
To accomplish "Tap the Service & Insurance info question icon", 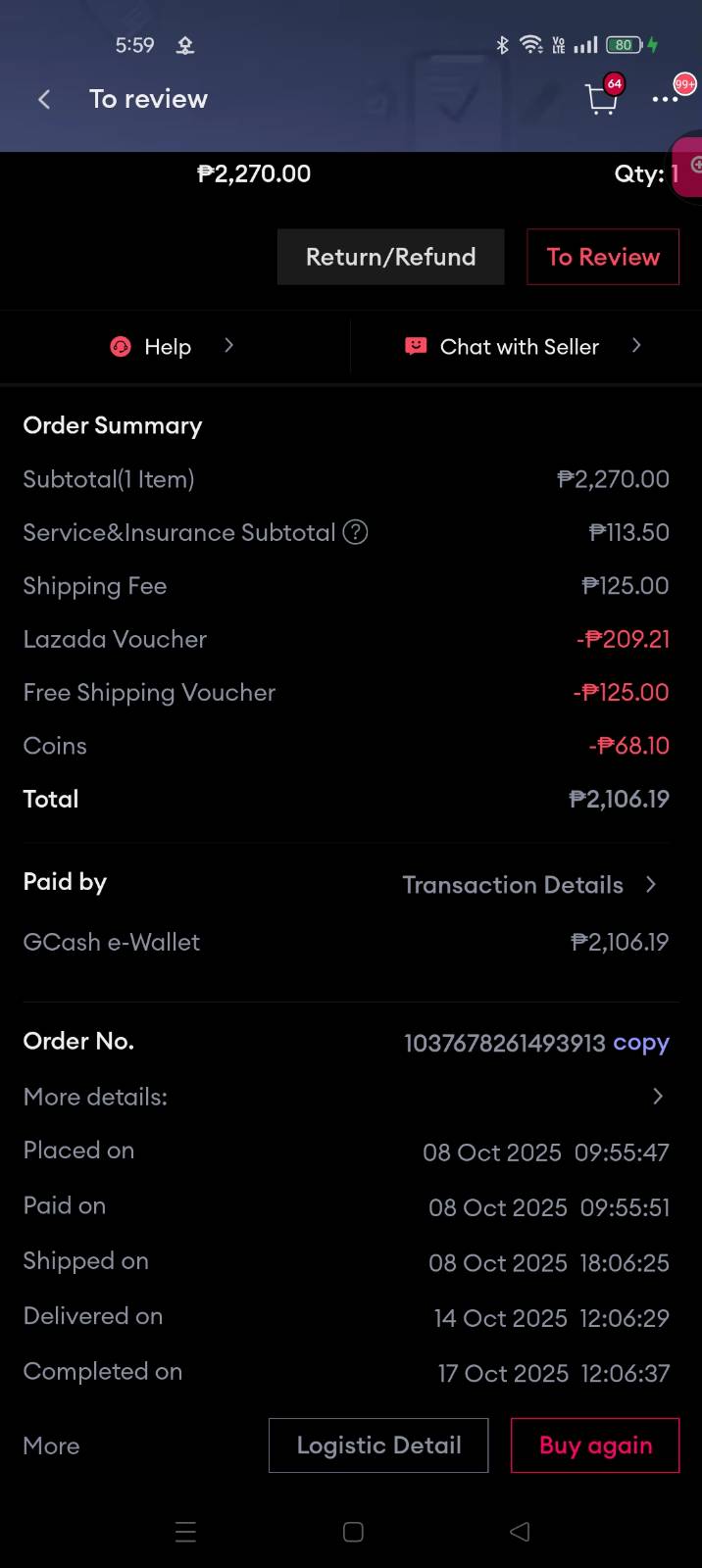I will coord(355,532).
